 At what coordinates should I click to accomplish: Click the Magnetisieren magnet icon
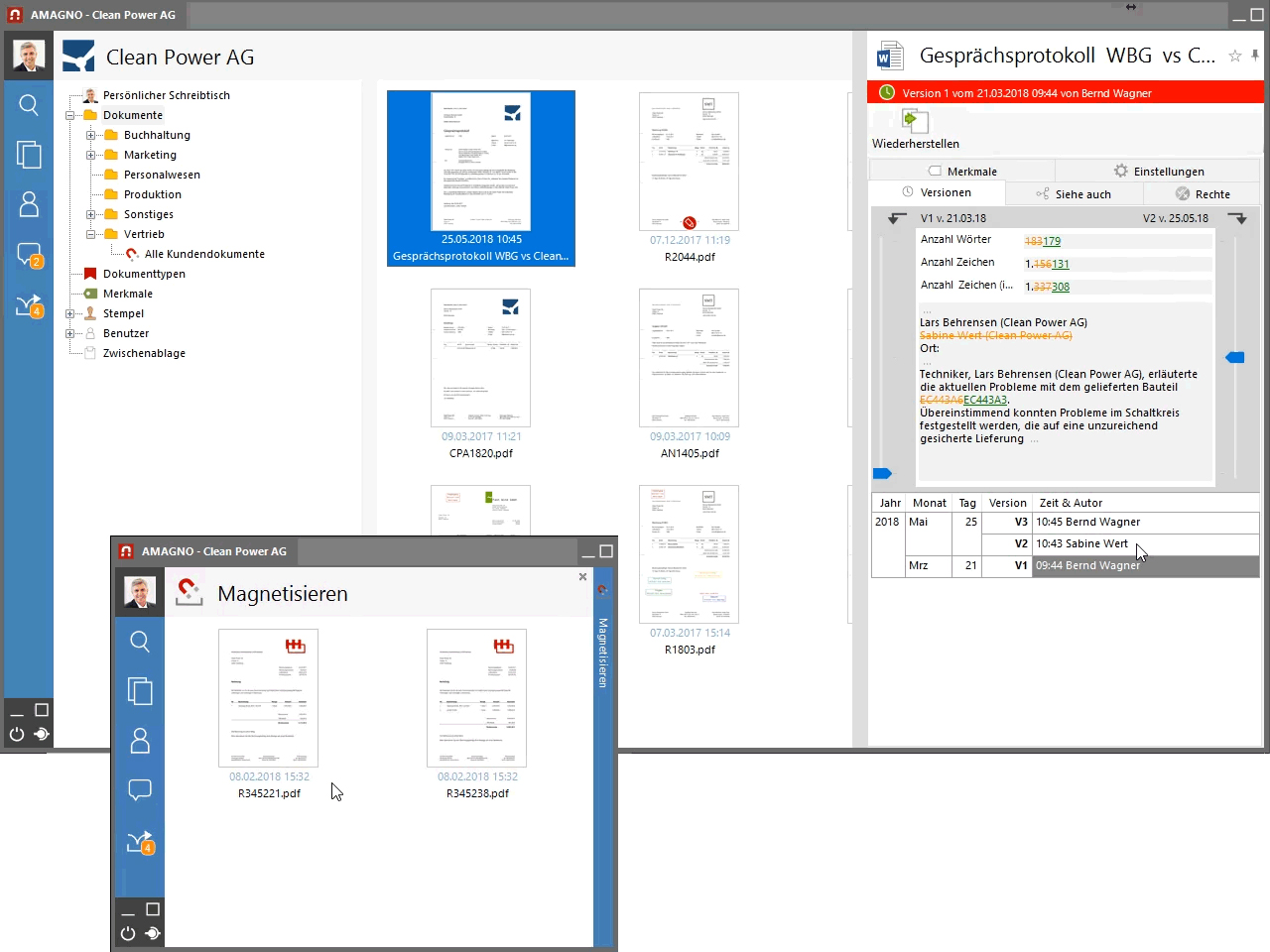click(x=190, y=592)
